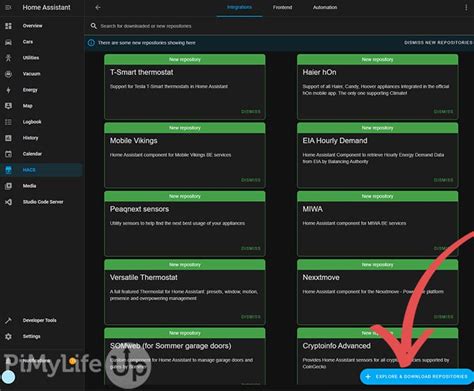Open the Nexxtmove repository title
Image resolution: width=474 pixels, height=391 pixels.
[x=321, y=277]
